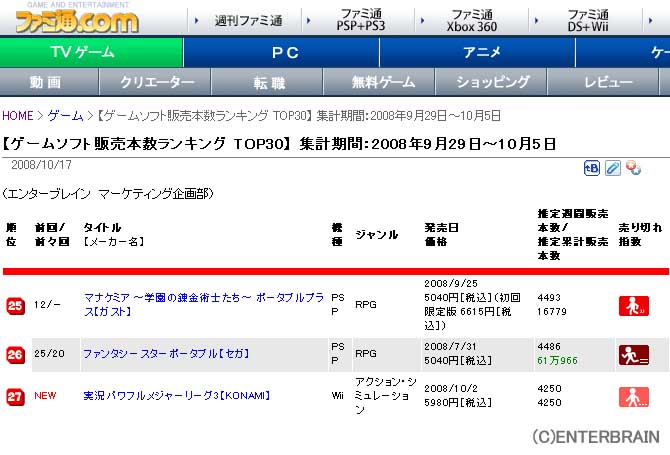Click the NEW label in rank 27 row
Viewport: 670px width, 455px height.
point(45,396)
